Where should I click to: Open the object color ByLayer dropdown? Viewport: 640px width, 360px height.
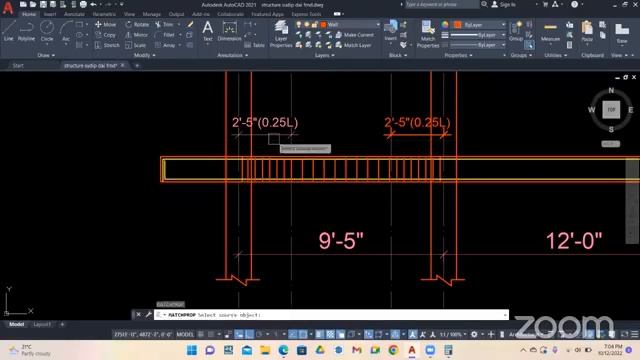479,24
